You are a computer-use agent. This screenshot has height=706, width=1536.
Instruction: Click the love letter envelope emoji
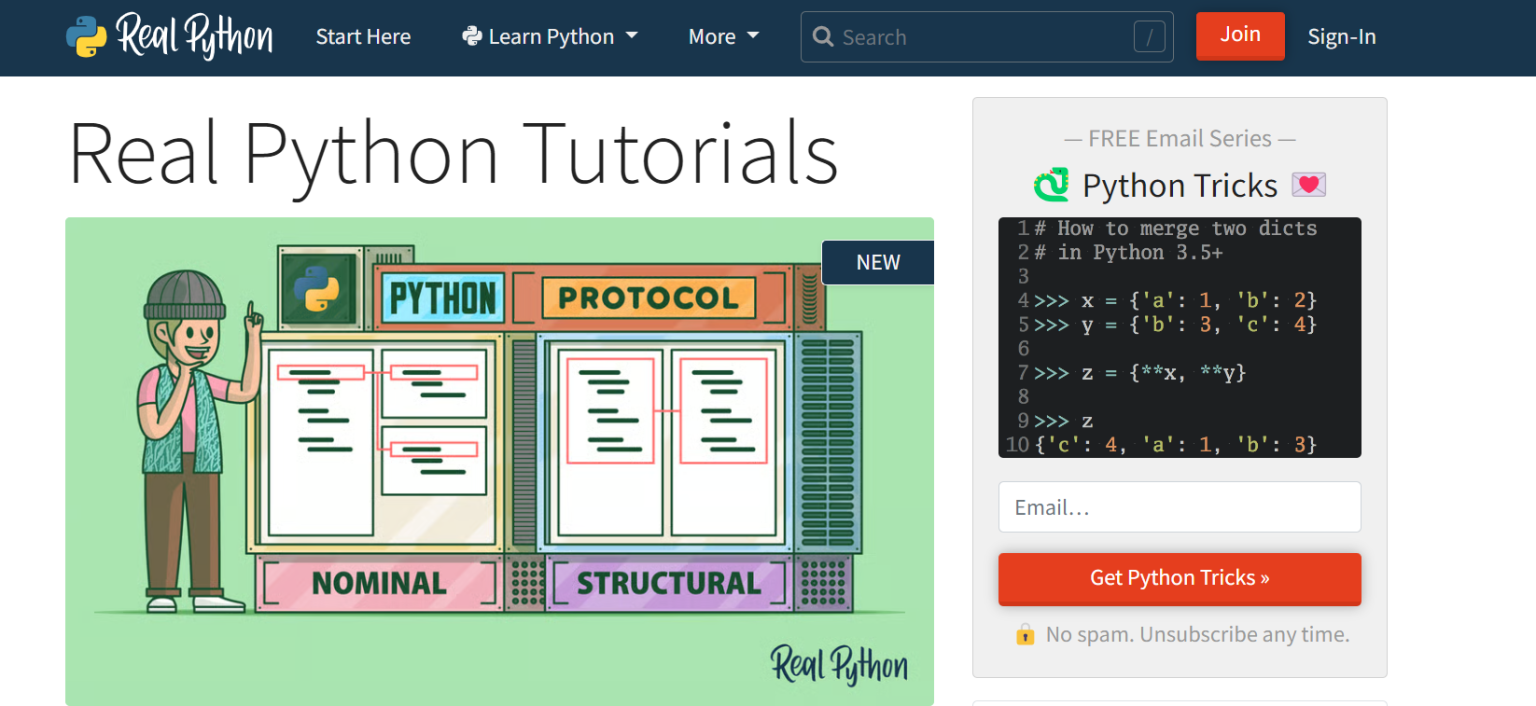(1308, 186)
